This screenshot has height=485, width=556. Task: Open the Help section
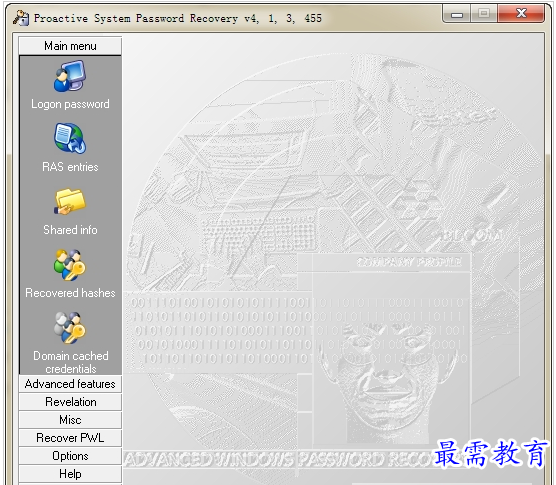[70, 474]
